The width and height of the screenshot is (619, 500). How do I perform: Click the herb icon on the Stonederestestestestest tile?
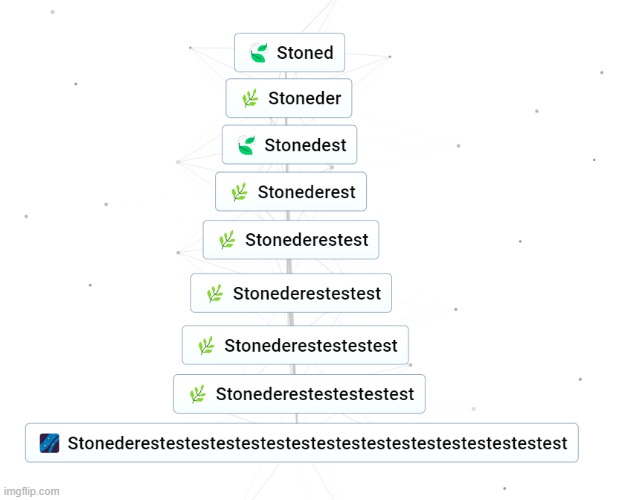[198, 394]
